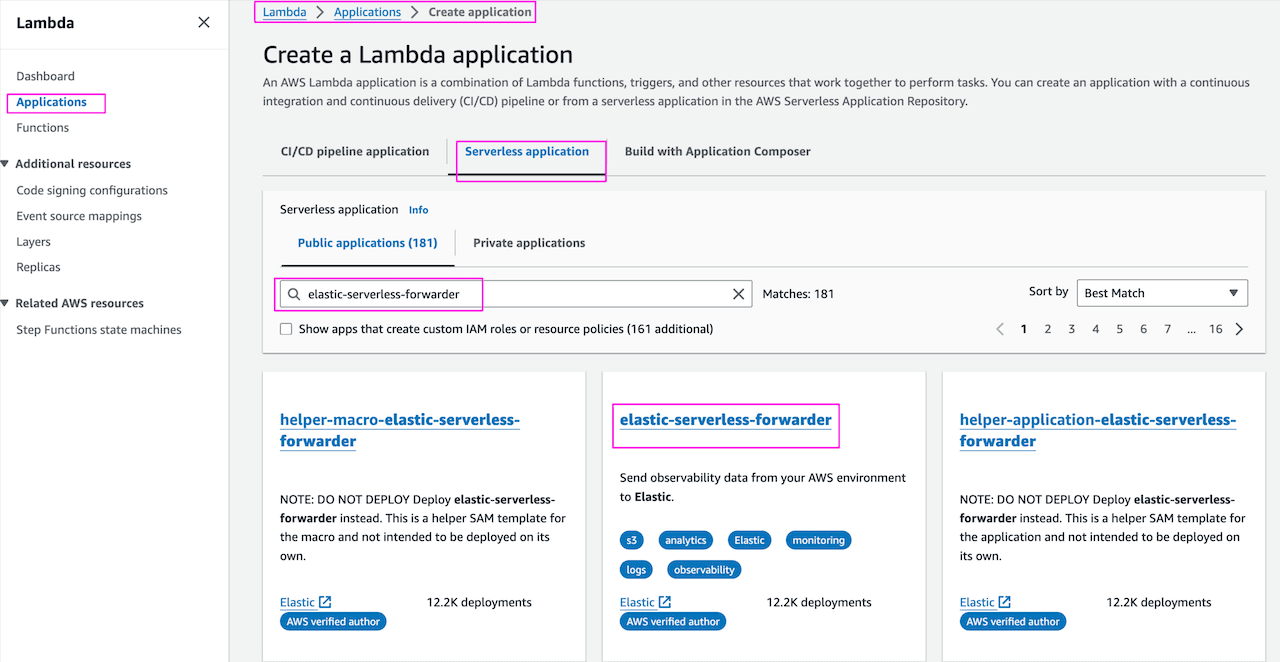
Task: Open the CI/CD pipeline application tab
Action: (x=355, y=151)
